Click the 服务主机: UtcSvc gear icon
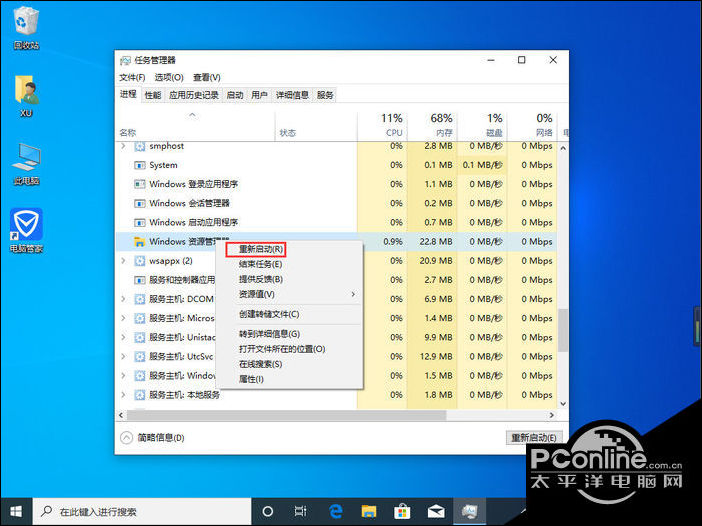The image size is (702, 526). click(x=140, y=357)
